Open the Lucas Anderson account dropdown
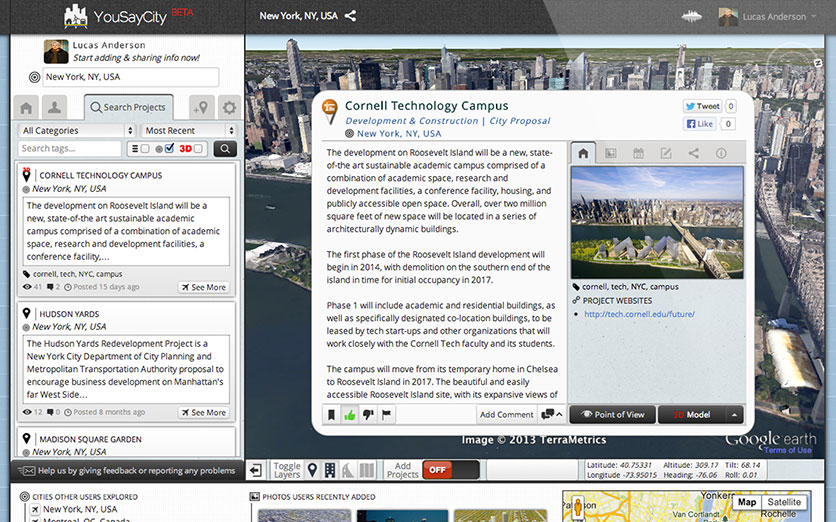The width and height of the screenshot is (836, 522). 768,17
